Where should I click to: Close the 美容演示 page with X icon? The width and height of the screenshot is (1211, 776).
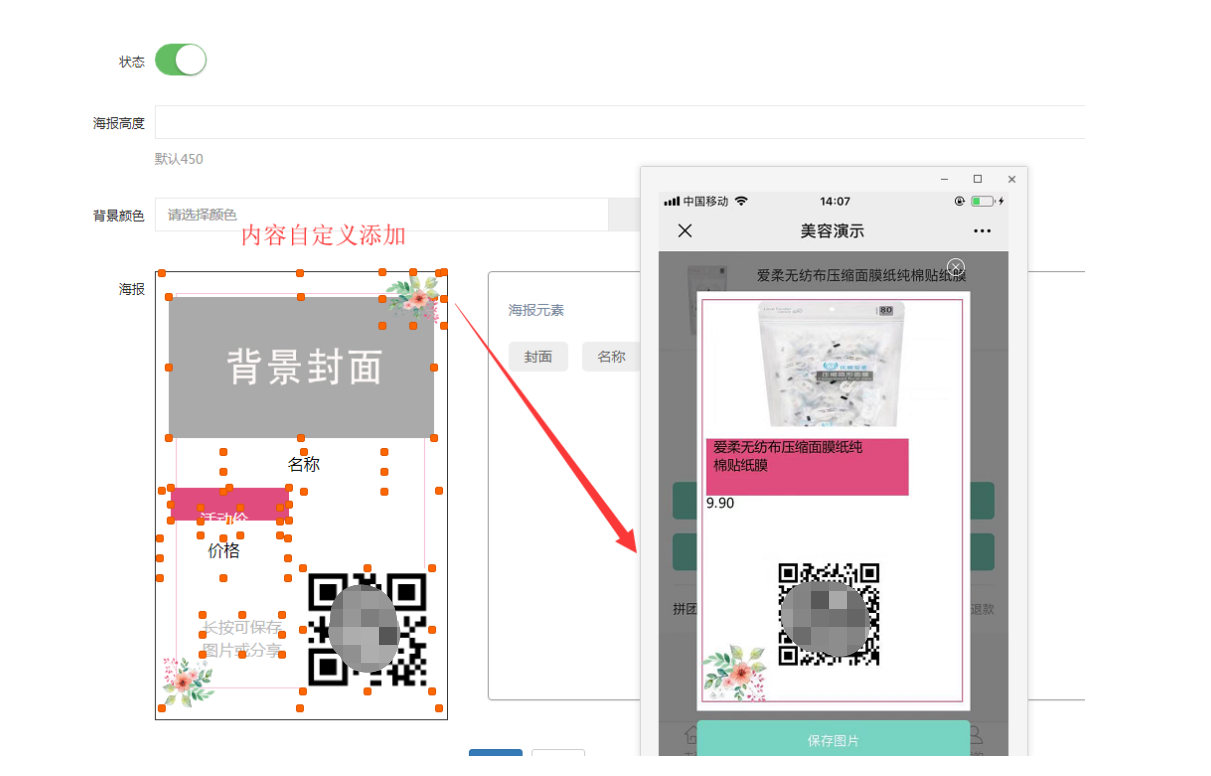(685, 231)
